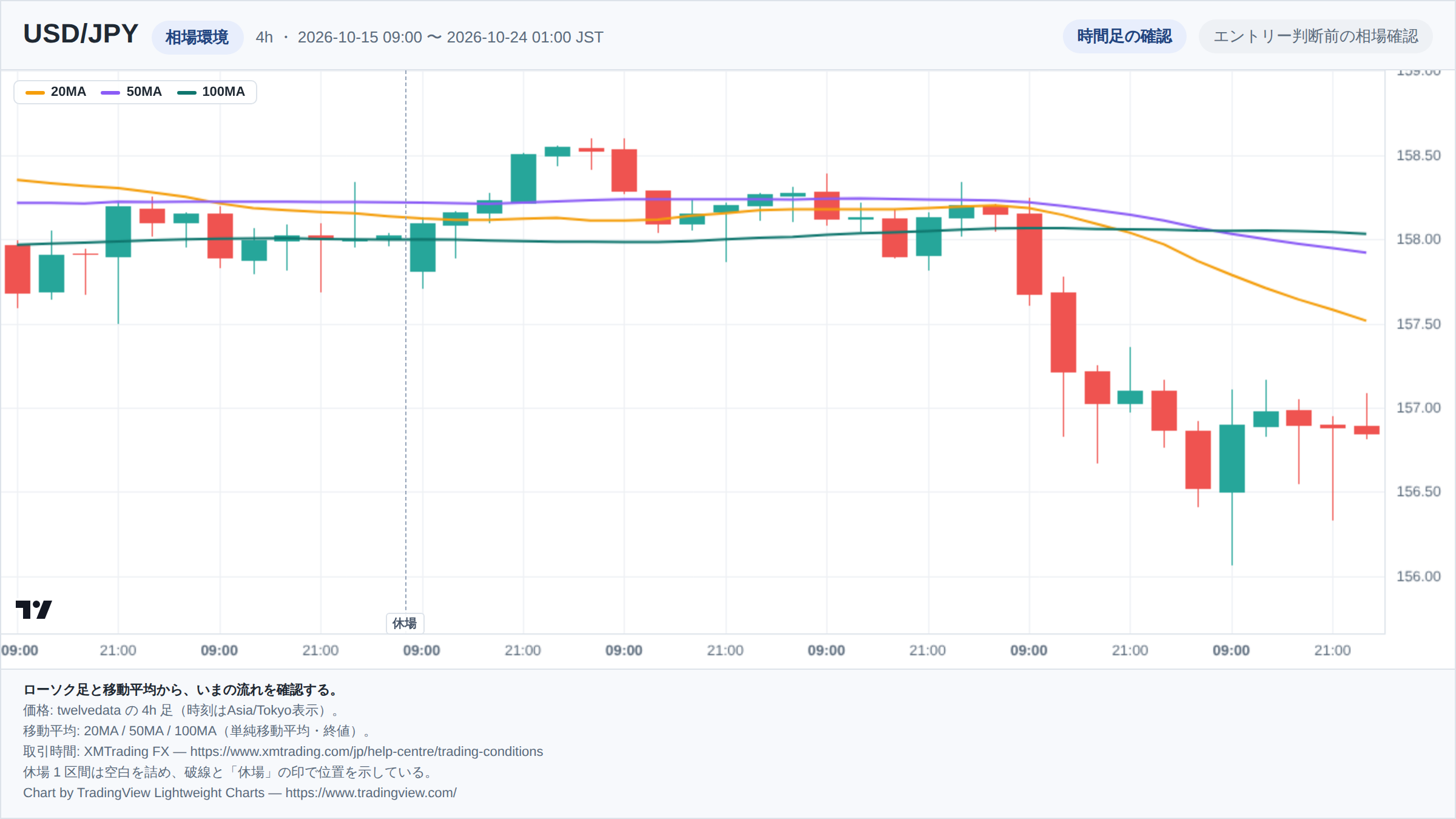Image resolution: width=1456 pixels, height=819 pixels.
Task: Click the 休場 marker label
Action: (405, 623)
